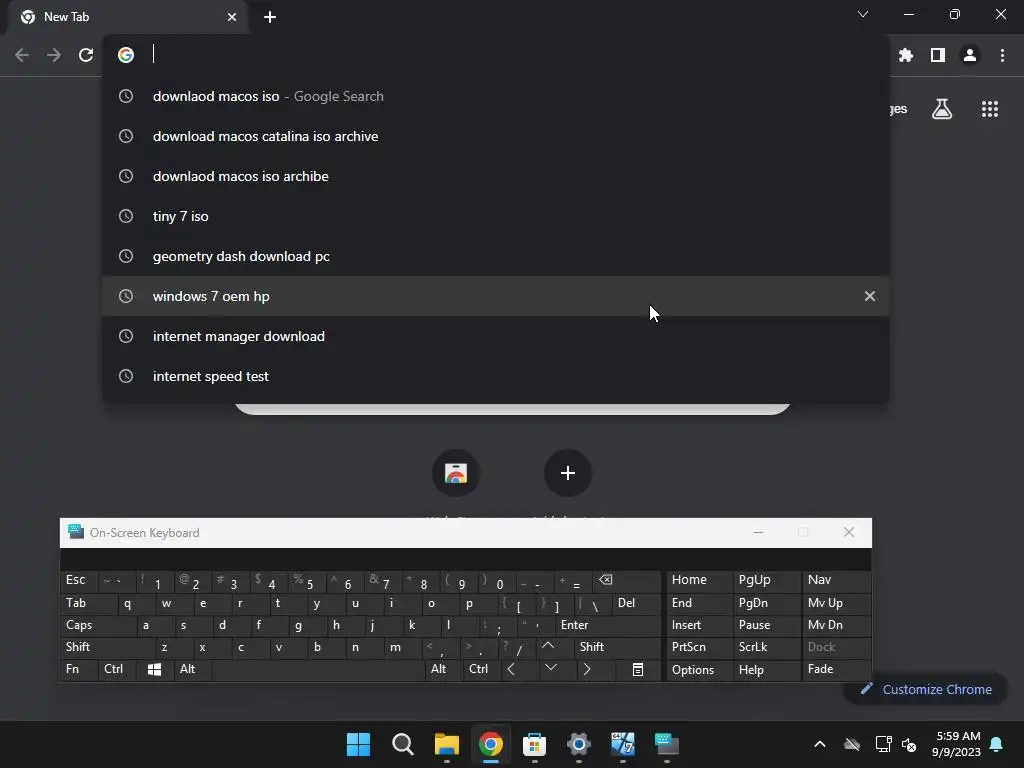Tap the context menu key
This screenshot has width=1024, height=768.
(638, 669)
